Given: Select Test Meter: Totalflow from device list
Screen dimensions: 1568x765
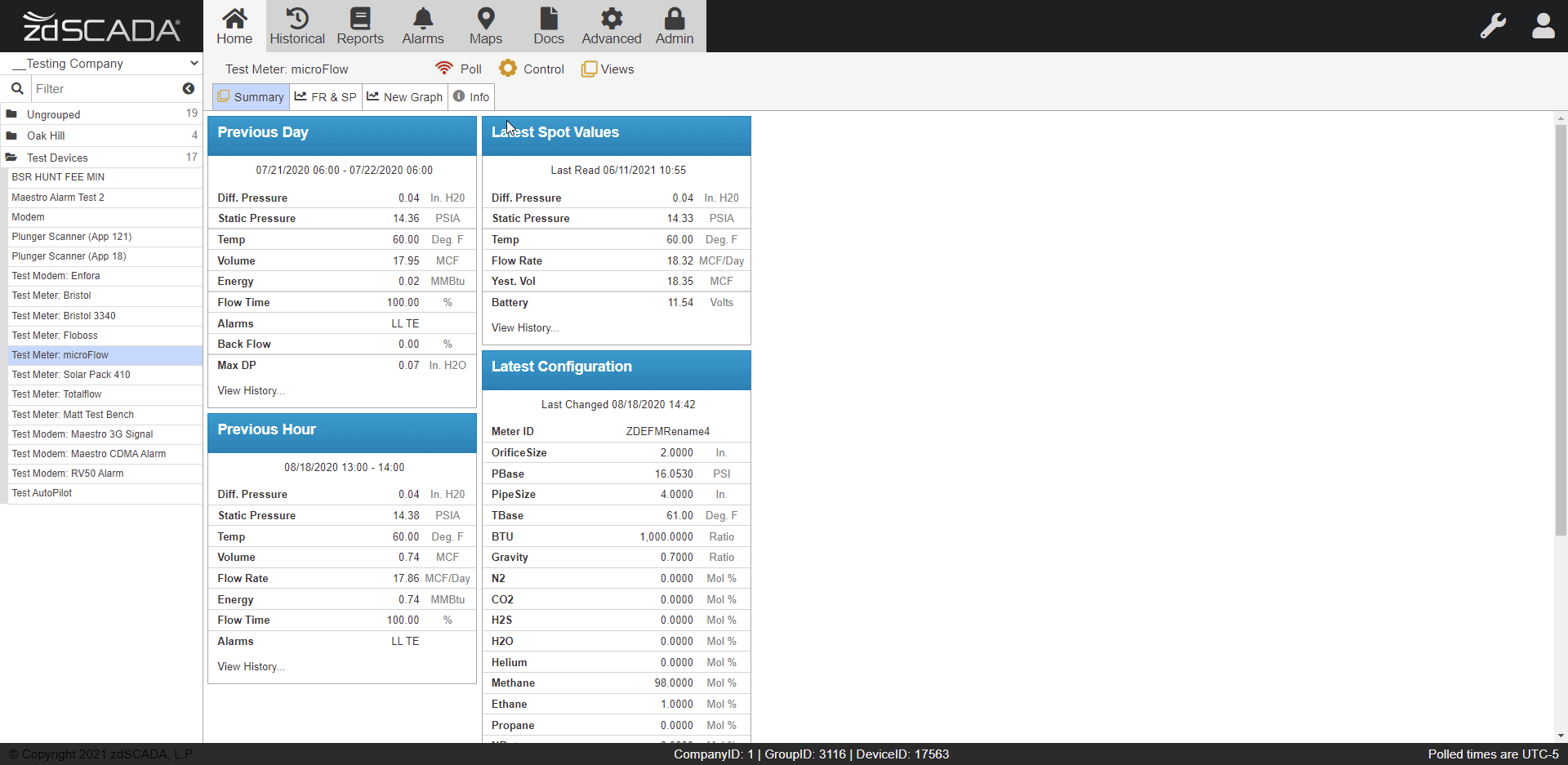Looking at the screenshot, I should [x=56, y=394].
